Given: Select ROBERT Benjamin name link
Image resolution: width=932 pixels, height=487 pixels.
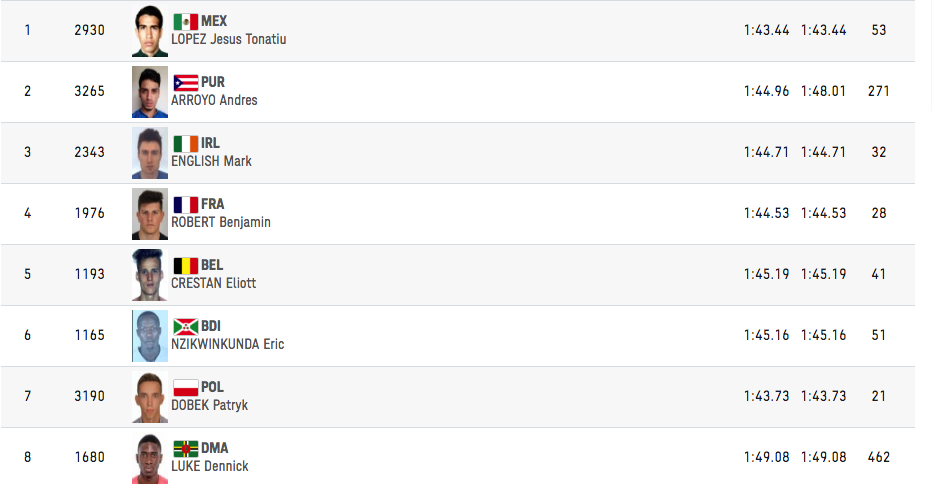Looking at the screenshot, I should 221,222.
